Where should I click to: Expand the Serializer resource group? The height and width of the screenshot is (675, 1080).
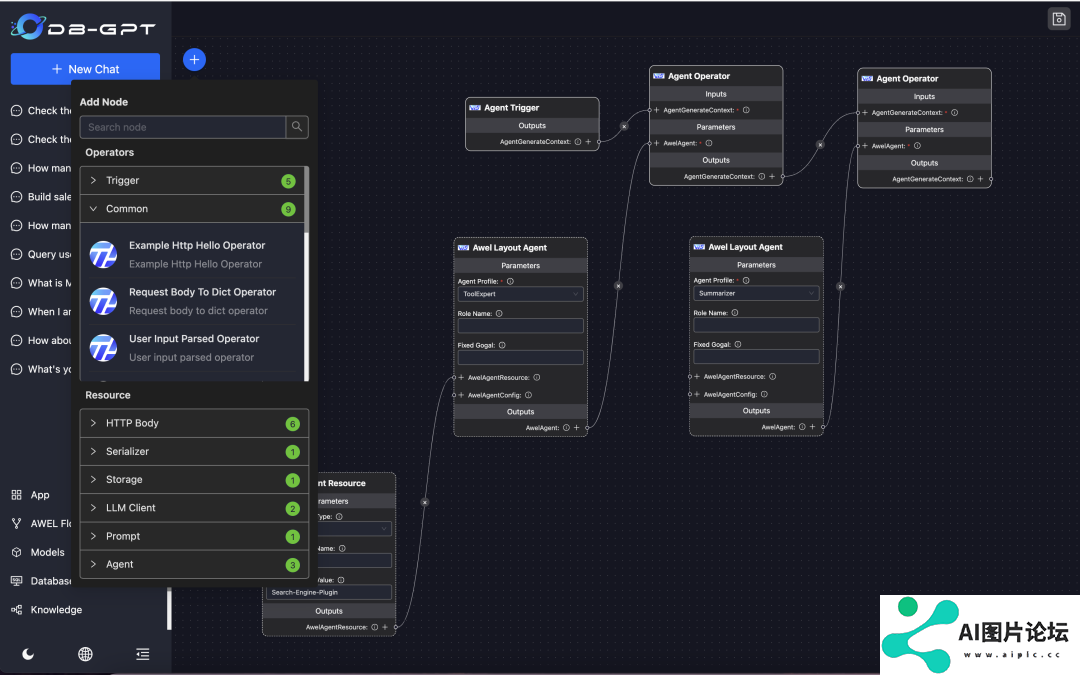pyautogui.click(x=194, y=452)
